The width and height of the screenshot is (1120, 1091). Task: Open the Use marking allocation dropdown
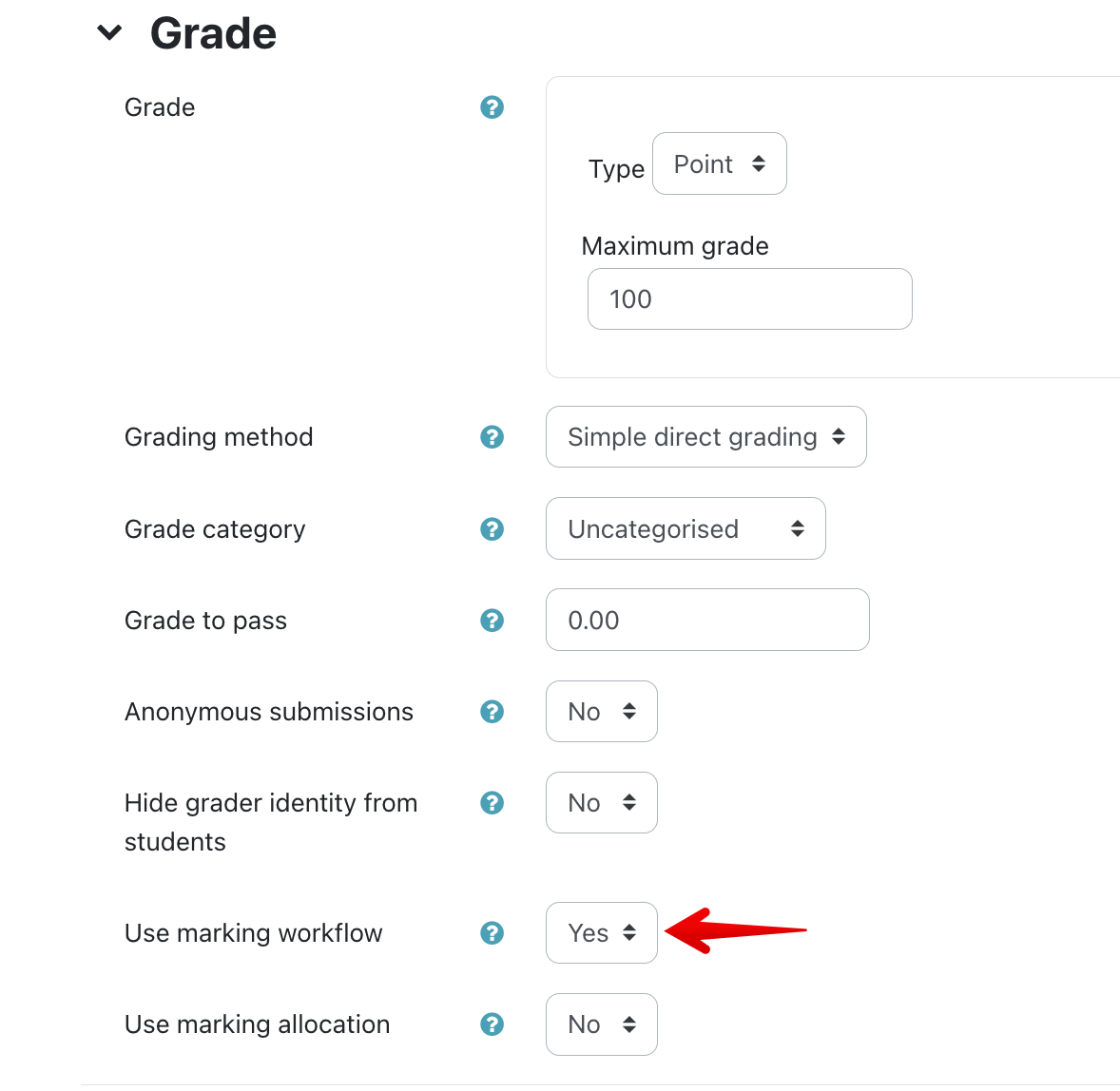click(x=601, y=1024)
